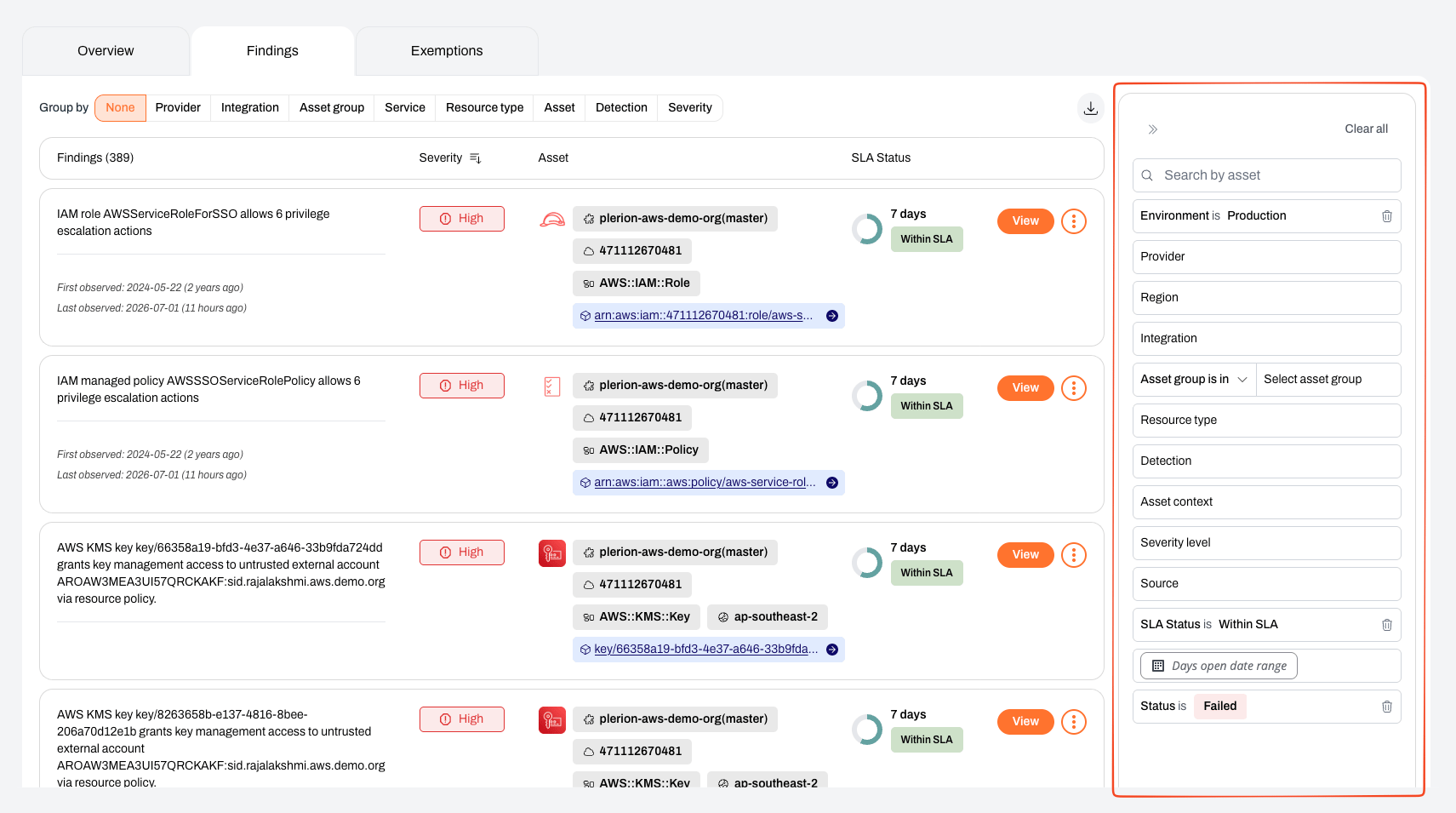Click the Severity sort icon in header
Viewport: 1456px width, 813px height.
[x=475, y=158]
